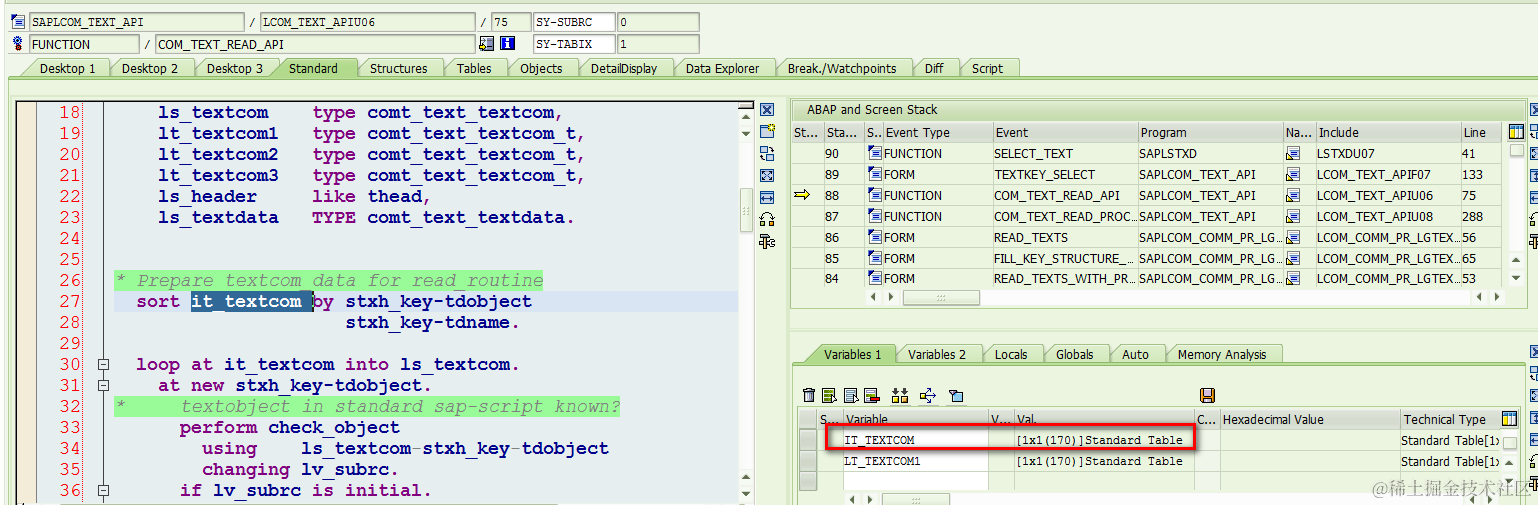Switch to Globals tab
Viewport: 1538px width, 505px height.
tap(1074, 354)
